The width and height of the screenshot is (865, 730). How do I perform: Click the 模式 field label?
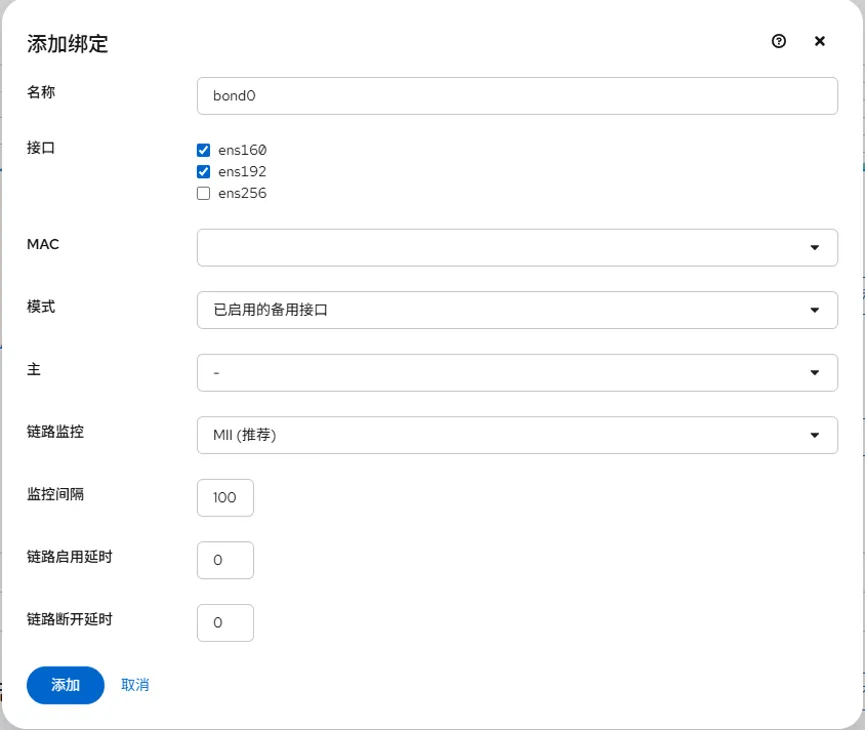[x=41, y=307]
